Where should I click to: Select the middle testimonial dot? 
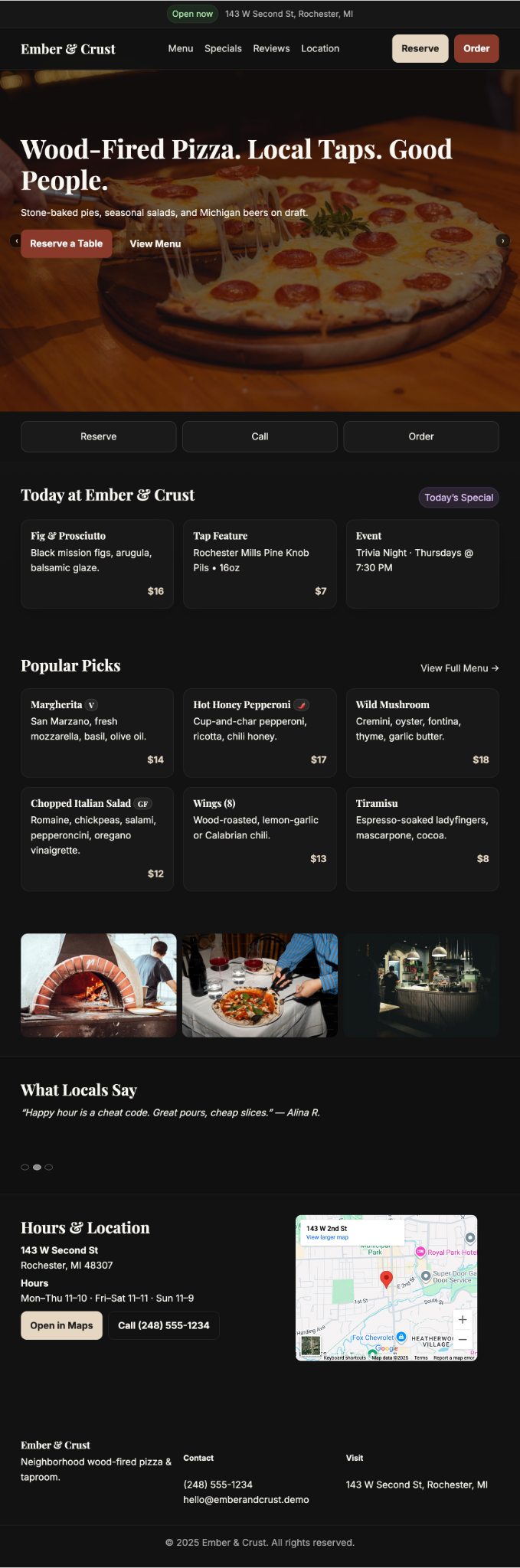37,1167
